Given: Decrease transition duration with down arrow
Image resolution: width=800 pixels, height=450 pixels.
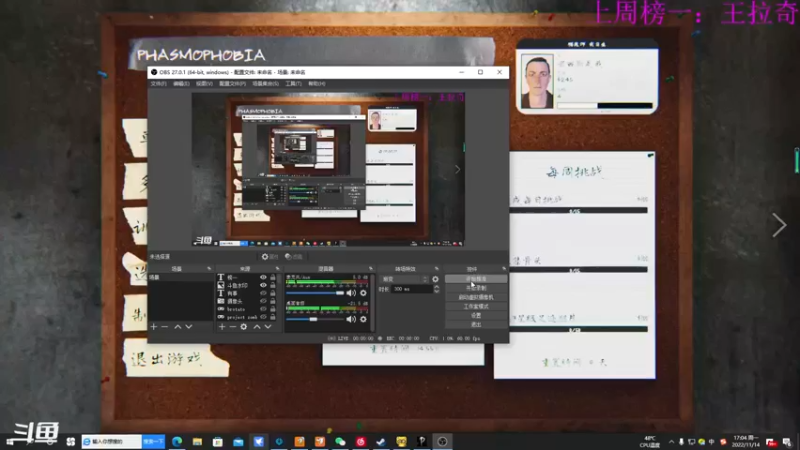Looking at the screenshot, I should [x=436, y=291].
